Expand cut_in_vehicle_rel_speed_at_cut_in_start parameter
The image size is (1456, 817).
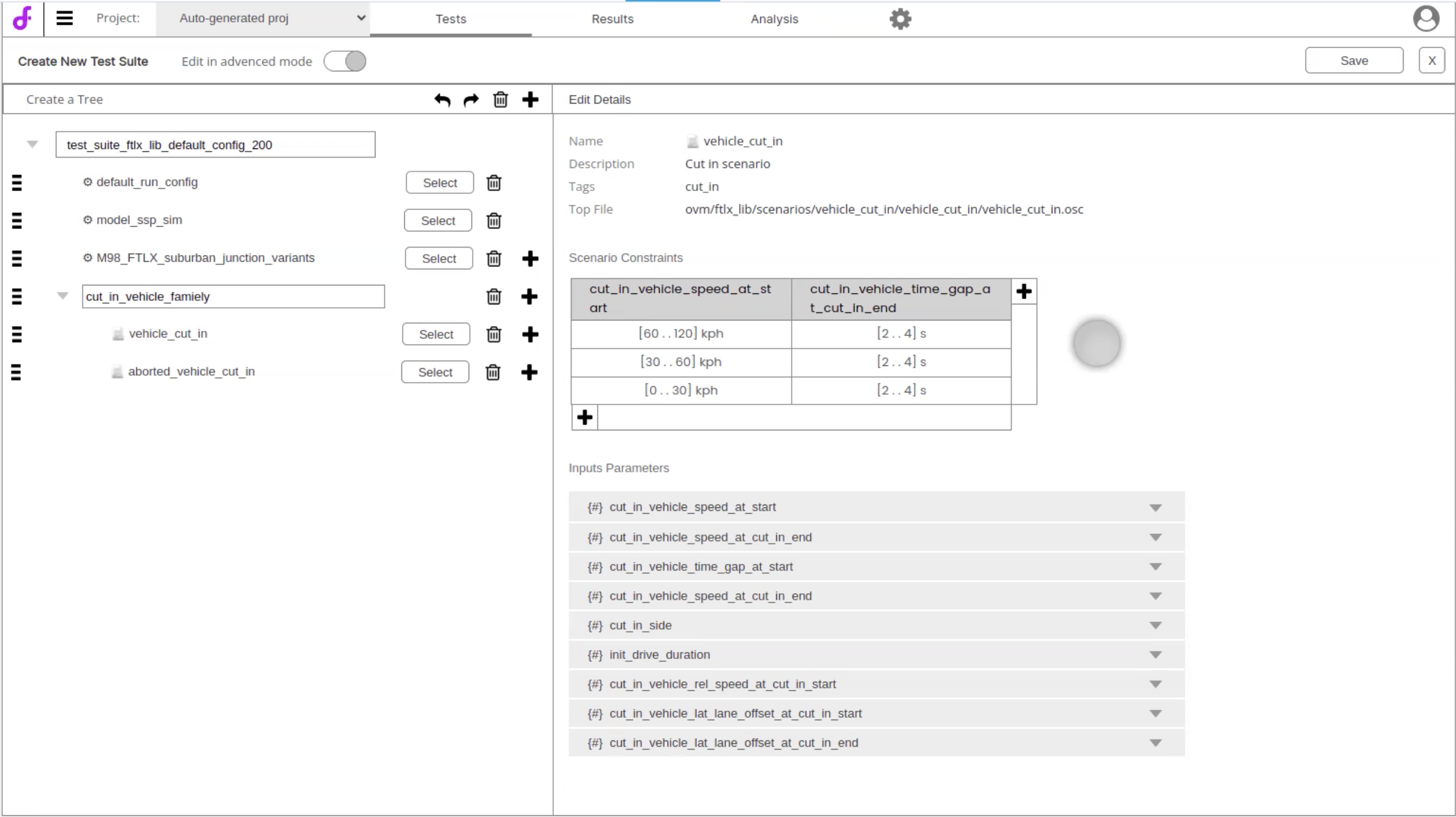pos(1155,684)
